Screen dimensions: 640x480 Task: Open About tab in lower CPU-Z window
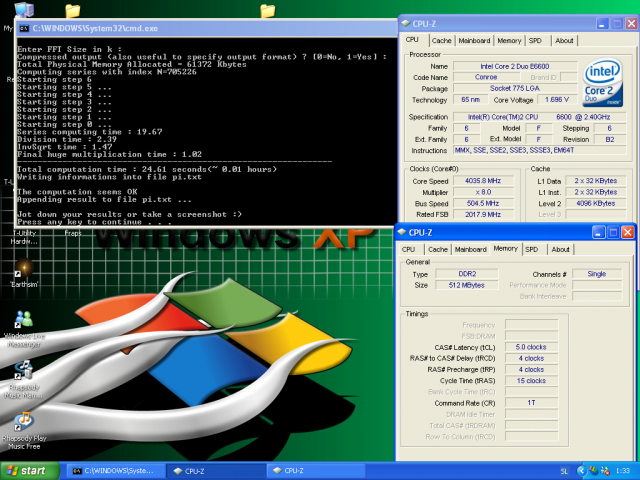[560, 249]
